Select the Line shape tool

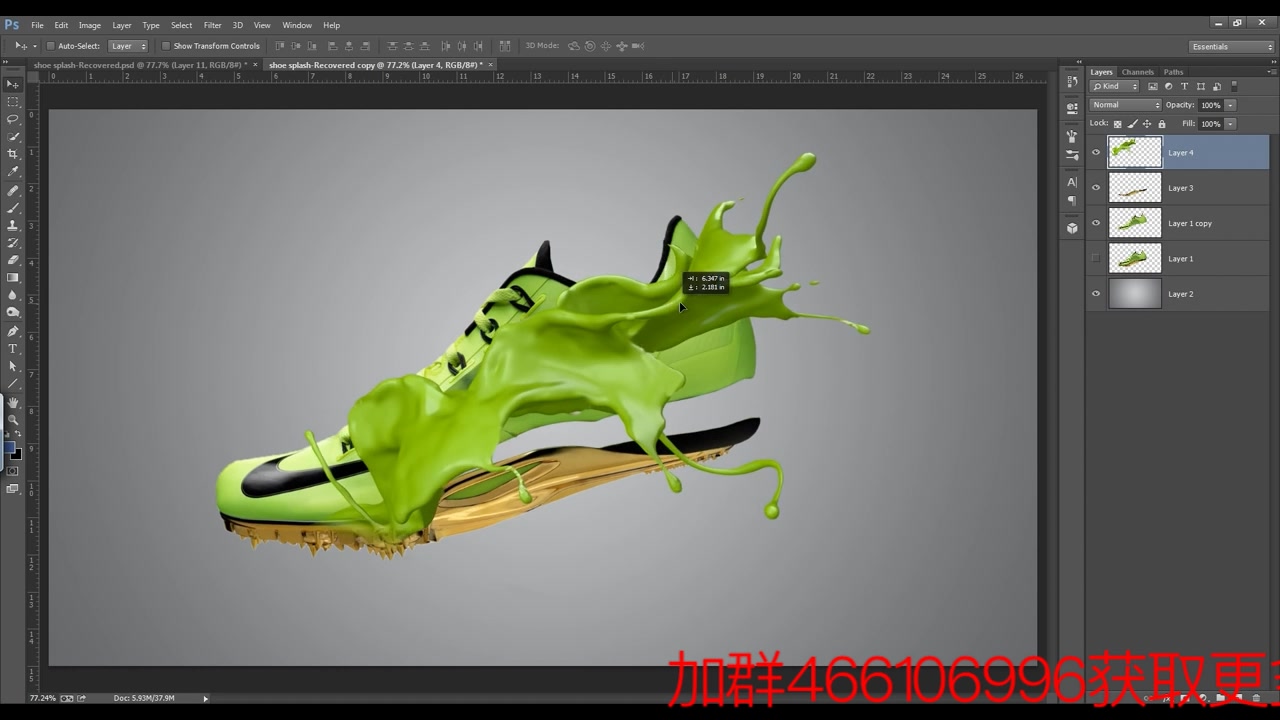click(13, 384)
